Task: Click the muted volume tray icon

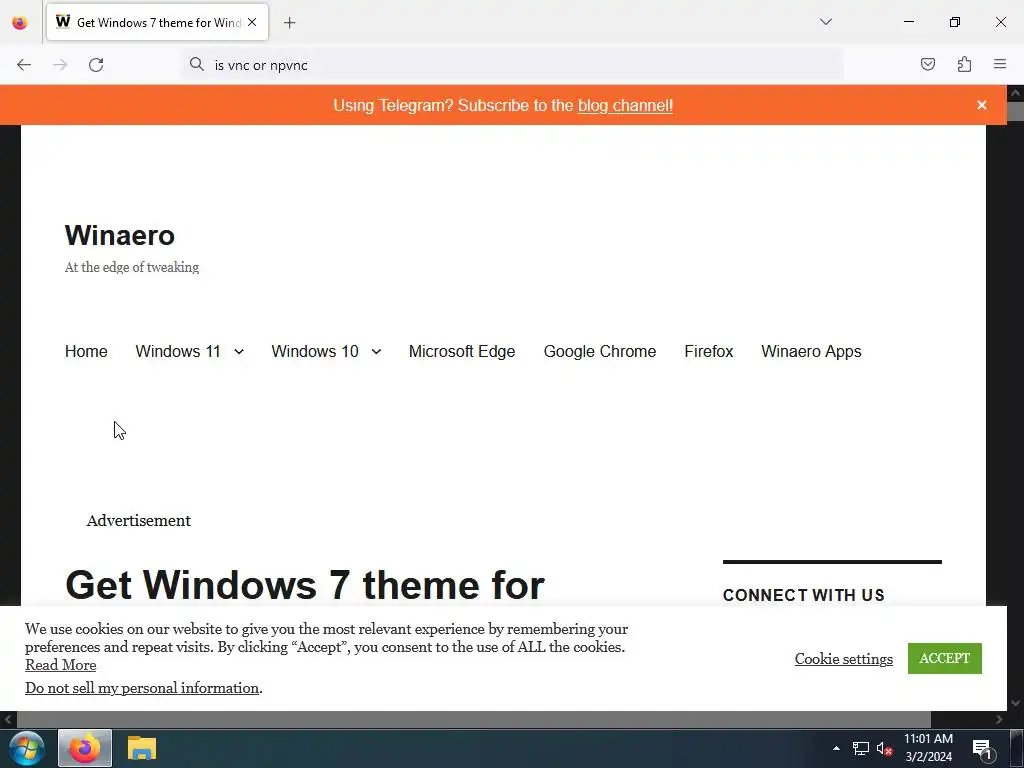Action: pyautogui.click(x=884, y=748)
